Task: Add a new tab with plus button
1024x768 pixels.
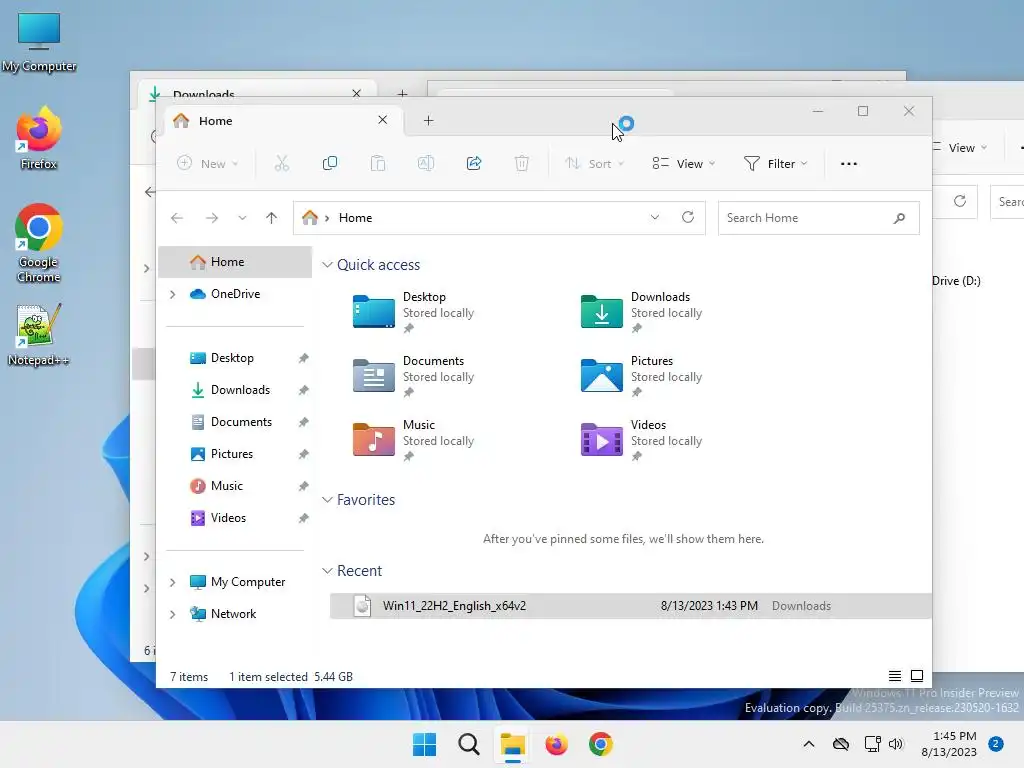Action: [428, 120]
